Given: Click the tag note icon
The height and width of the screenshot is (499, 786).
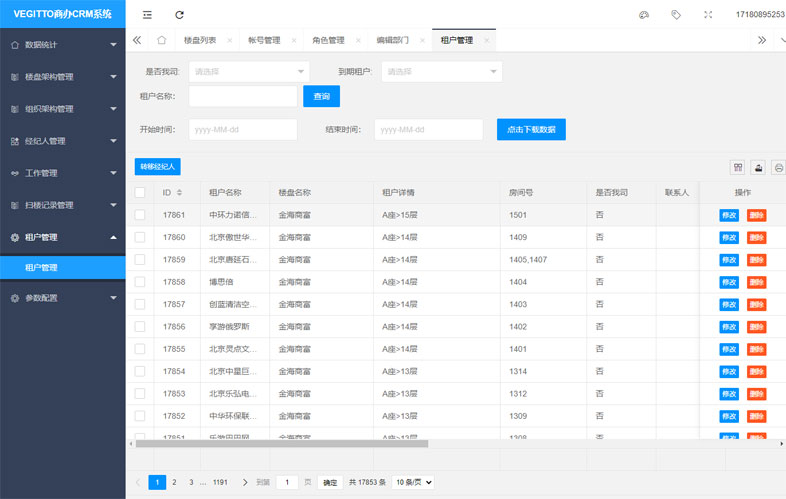Looking at the screenshot, I should point(676,15).
